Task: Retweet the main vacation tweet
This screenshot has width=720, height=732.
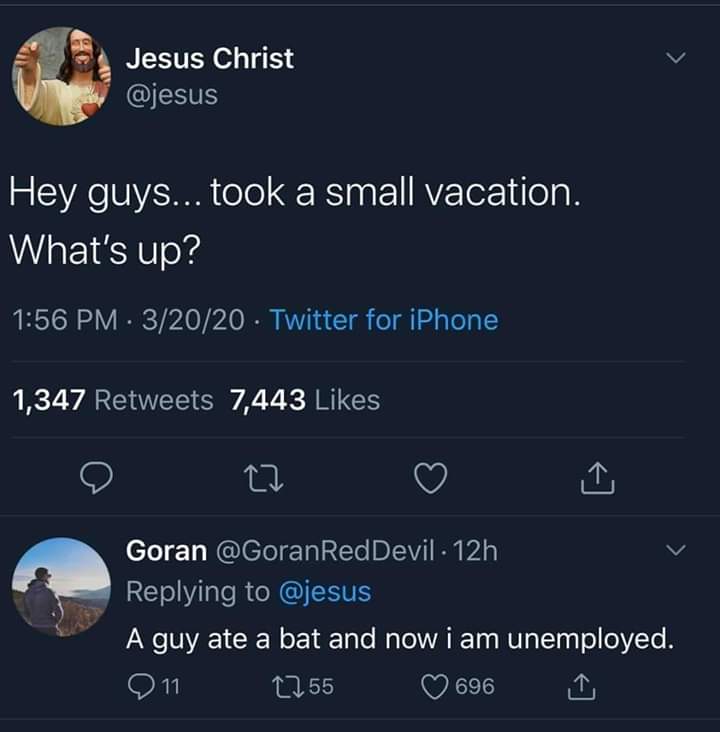Action: [x=265, y=481]
